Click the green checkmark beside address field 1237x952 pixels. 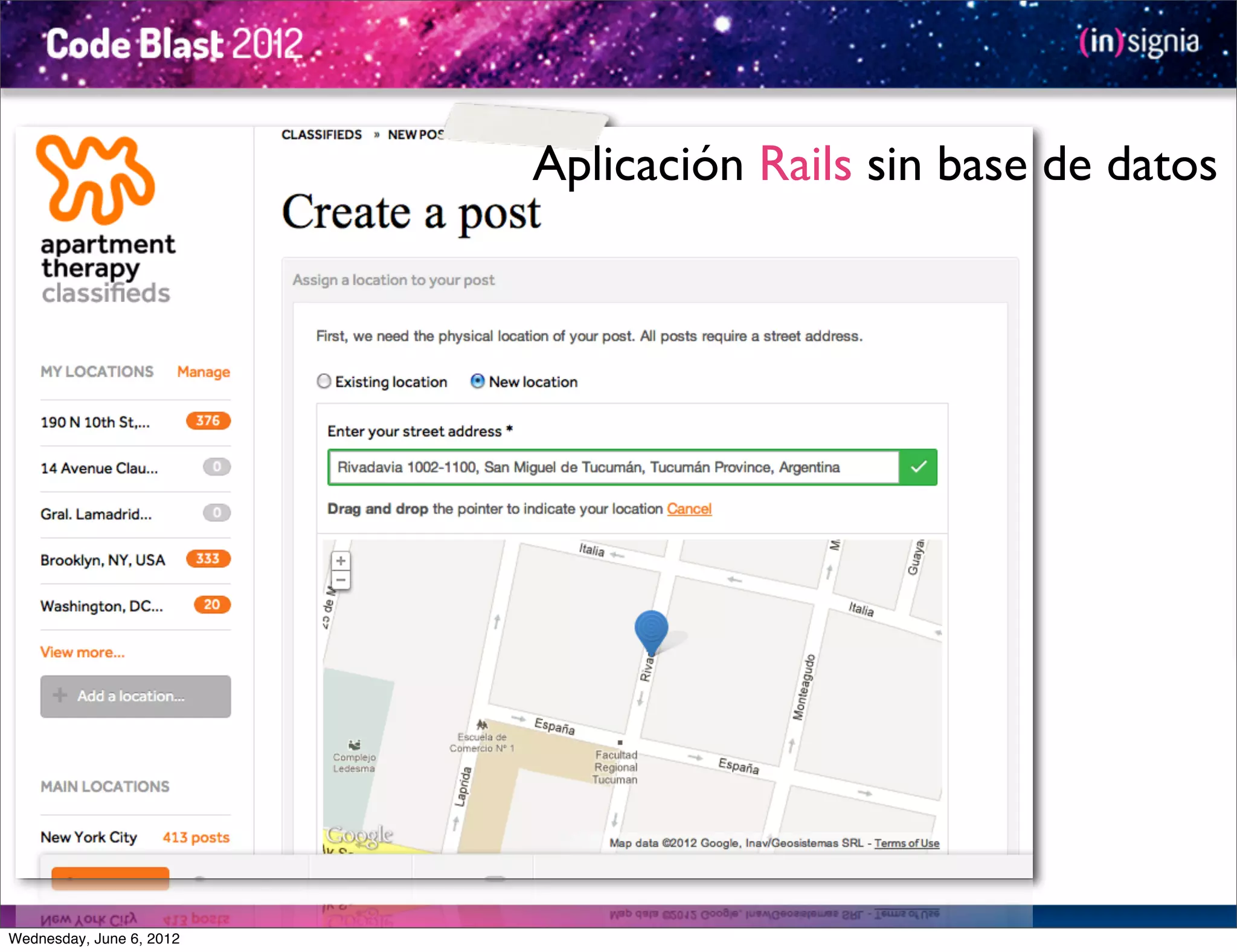918,467
